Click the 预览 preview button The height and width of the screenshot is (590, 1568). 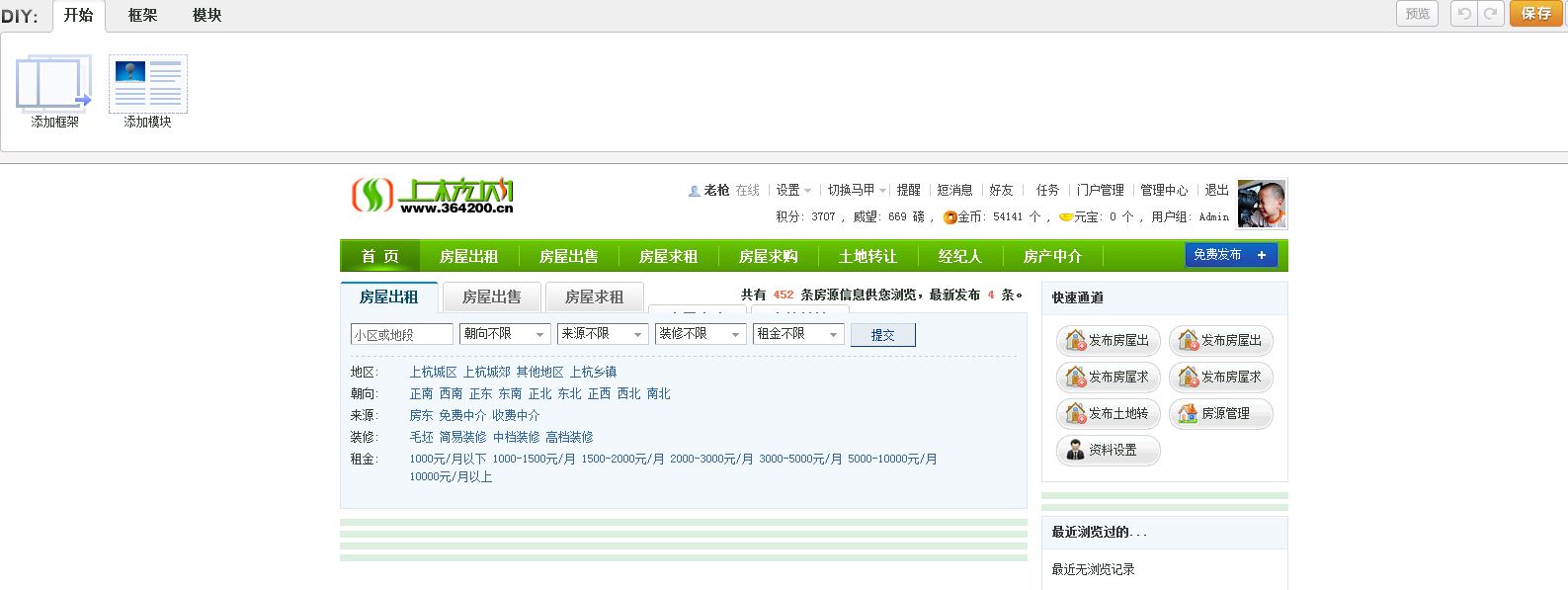1417,14
